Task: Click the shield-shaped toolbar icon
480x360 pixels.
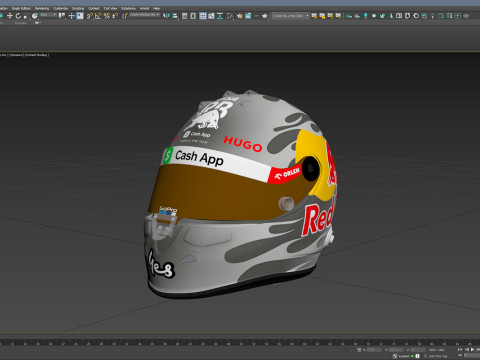Action: pos(407,16)
